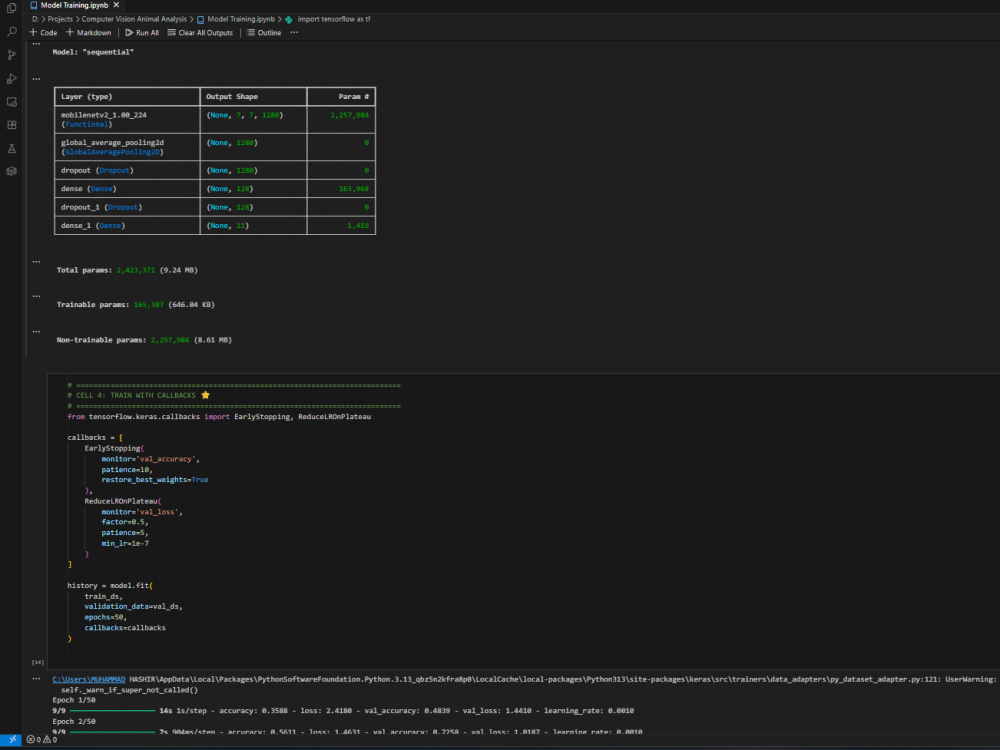Screen dimensions: 1000x750
Task: Click the epochs=50 code line
Action: (106, 617)
